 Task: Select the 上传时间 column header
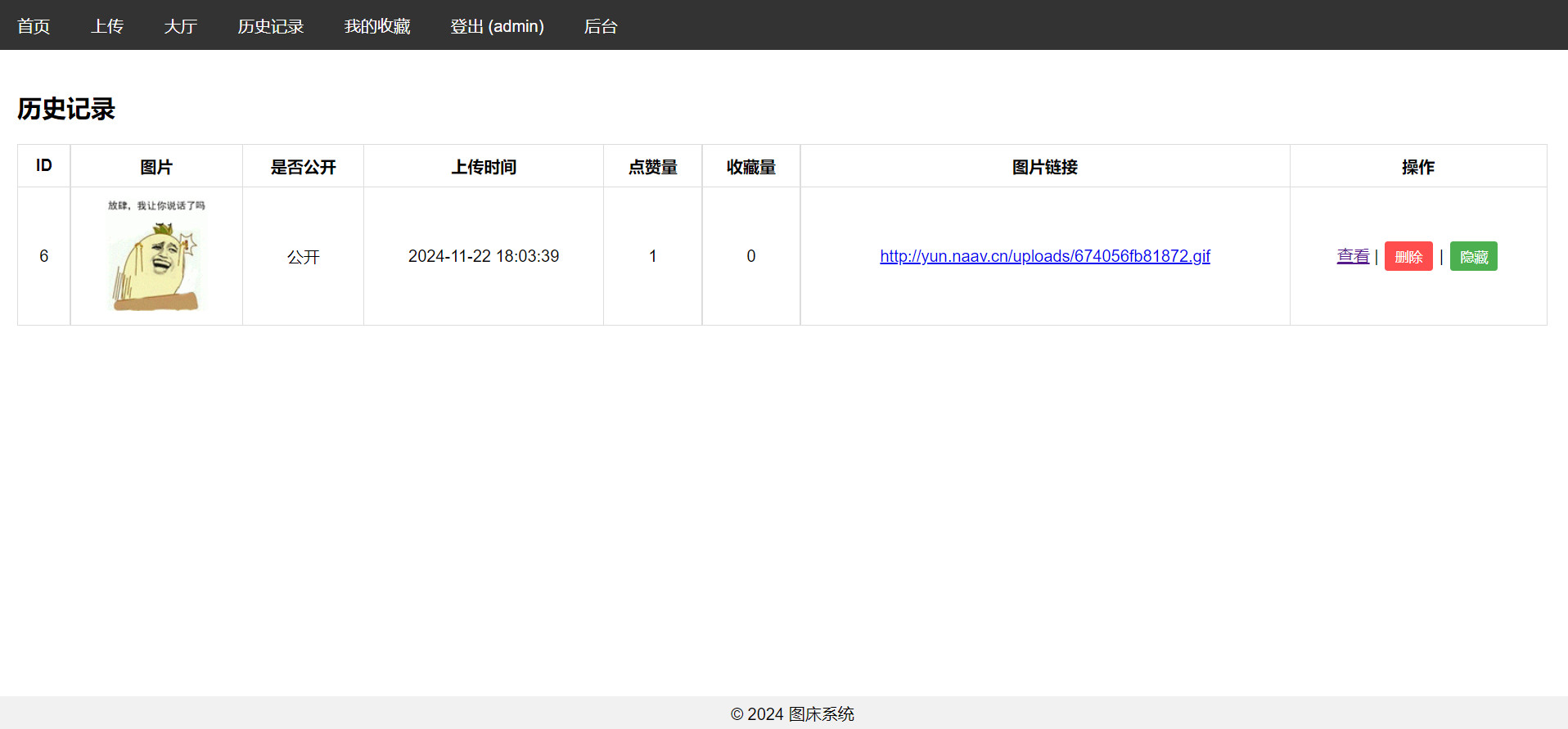[484, 167]
